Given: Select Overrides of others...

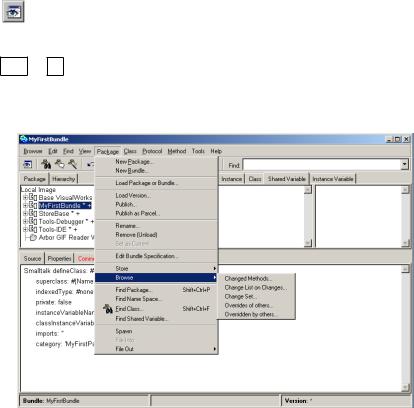Looking at the screenshot, I should 256,305.
